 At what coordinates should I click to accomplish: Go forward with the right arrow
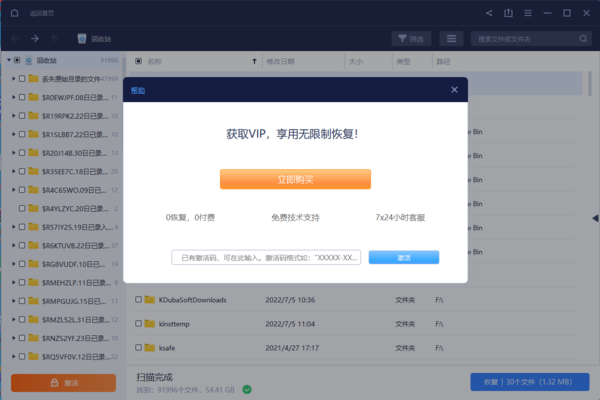tap(34, 39)
